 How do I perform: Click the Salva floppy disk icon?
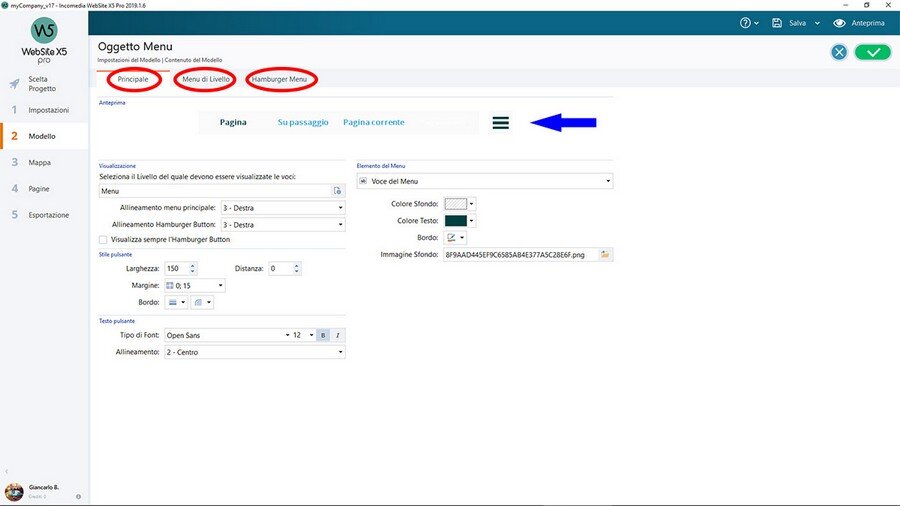click(x=777, y=23)
